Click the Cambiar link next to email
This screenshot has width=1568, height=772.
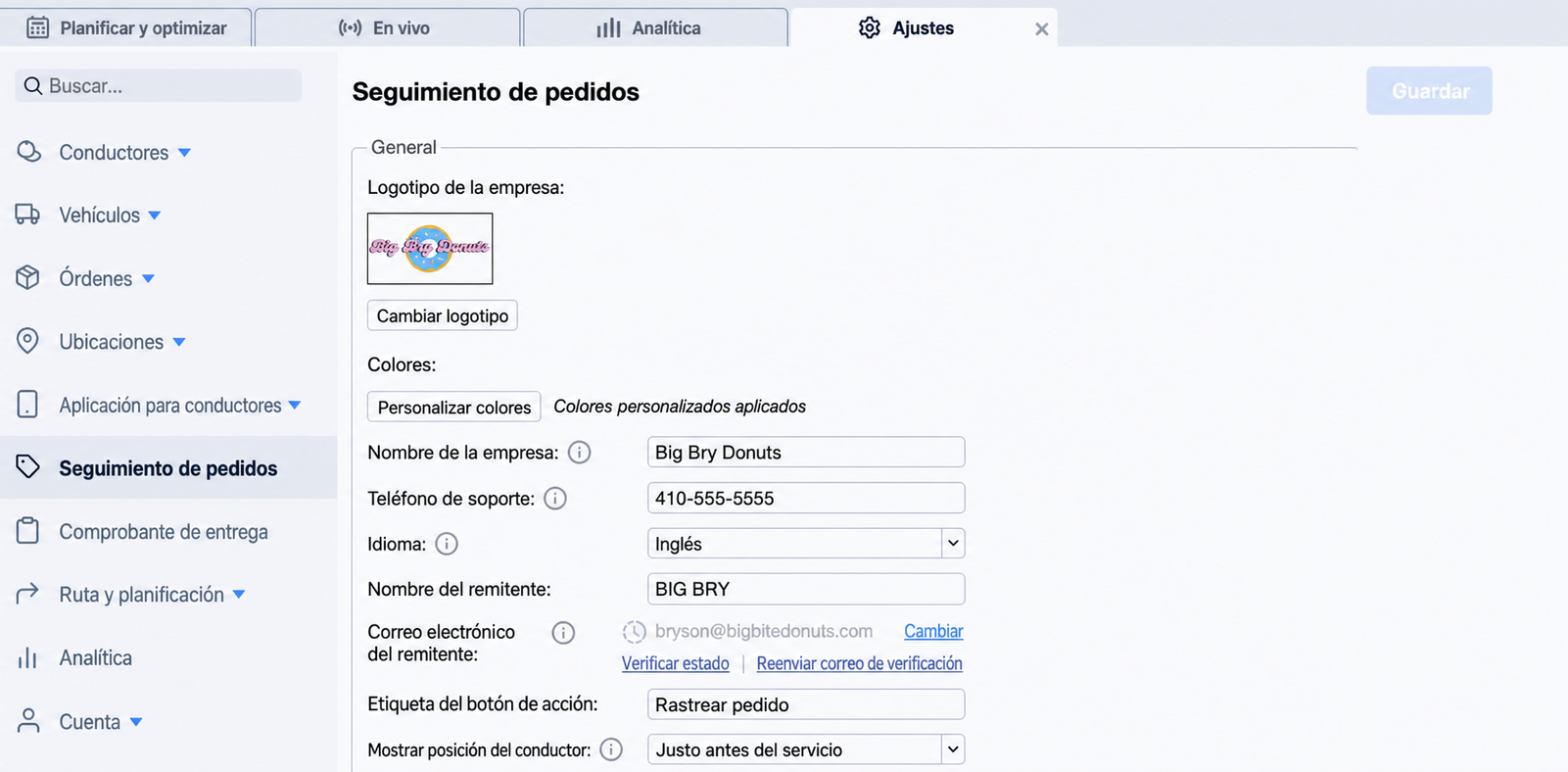(x=933, y=632)
